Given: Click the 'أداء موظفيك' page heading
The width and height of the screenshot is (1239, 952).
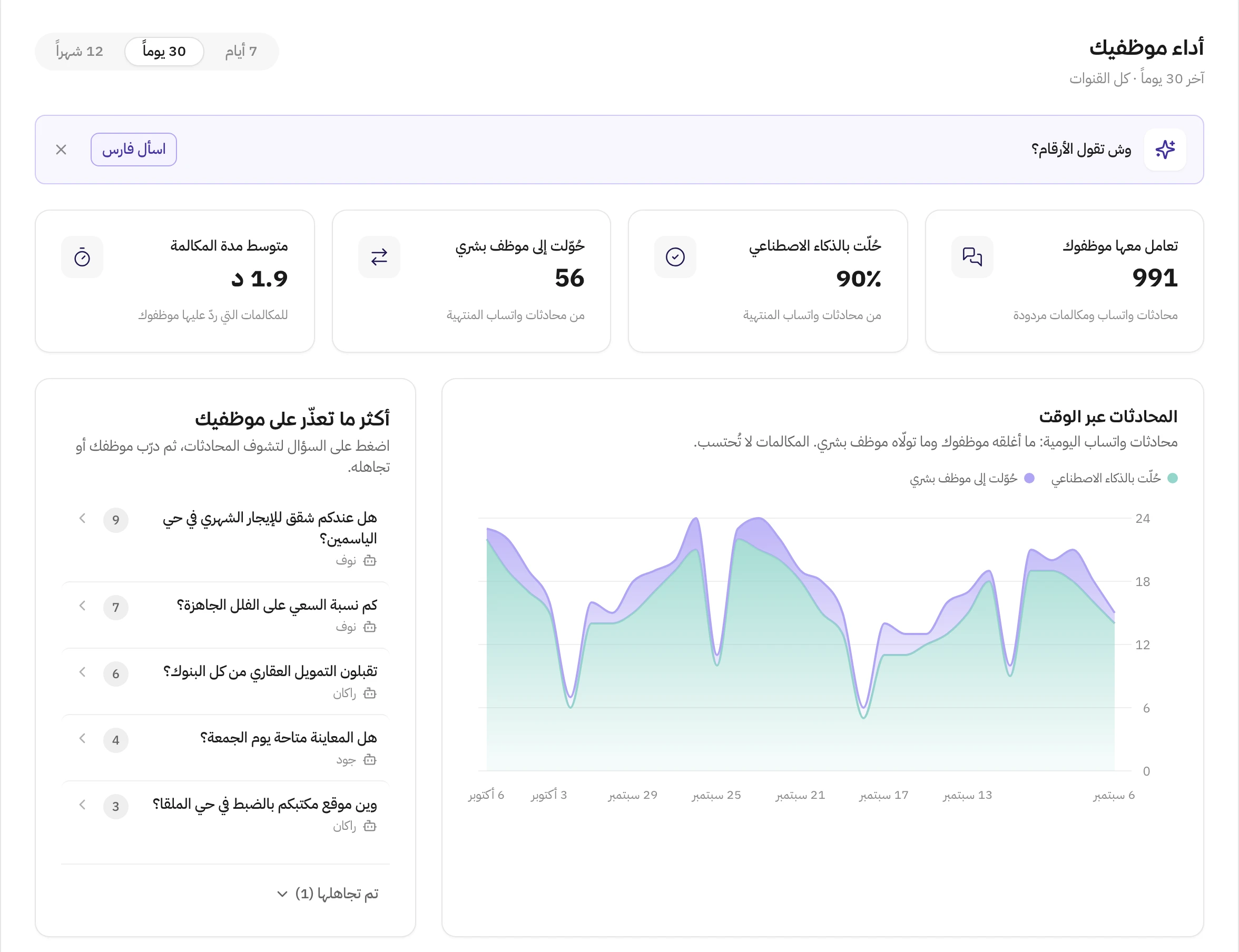Looking at the screenshot, I should click(x=1146, y=47).
